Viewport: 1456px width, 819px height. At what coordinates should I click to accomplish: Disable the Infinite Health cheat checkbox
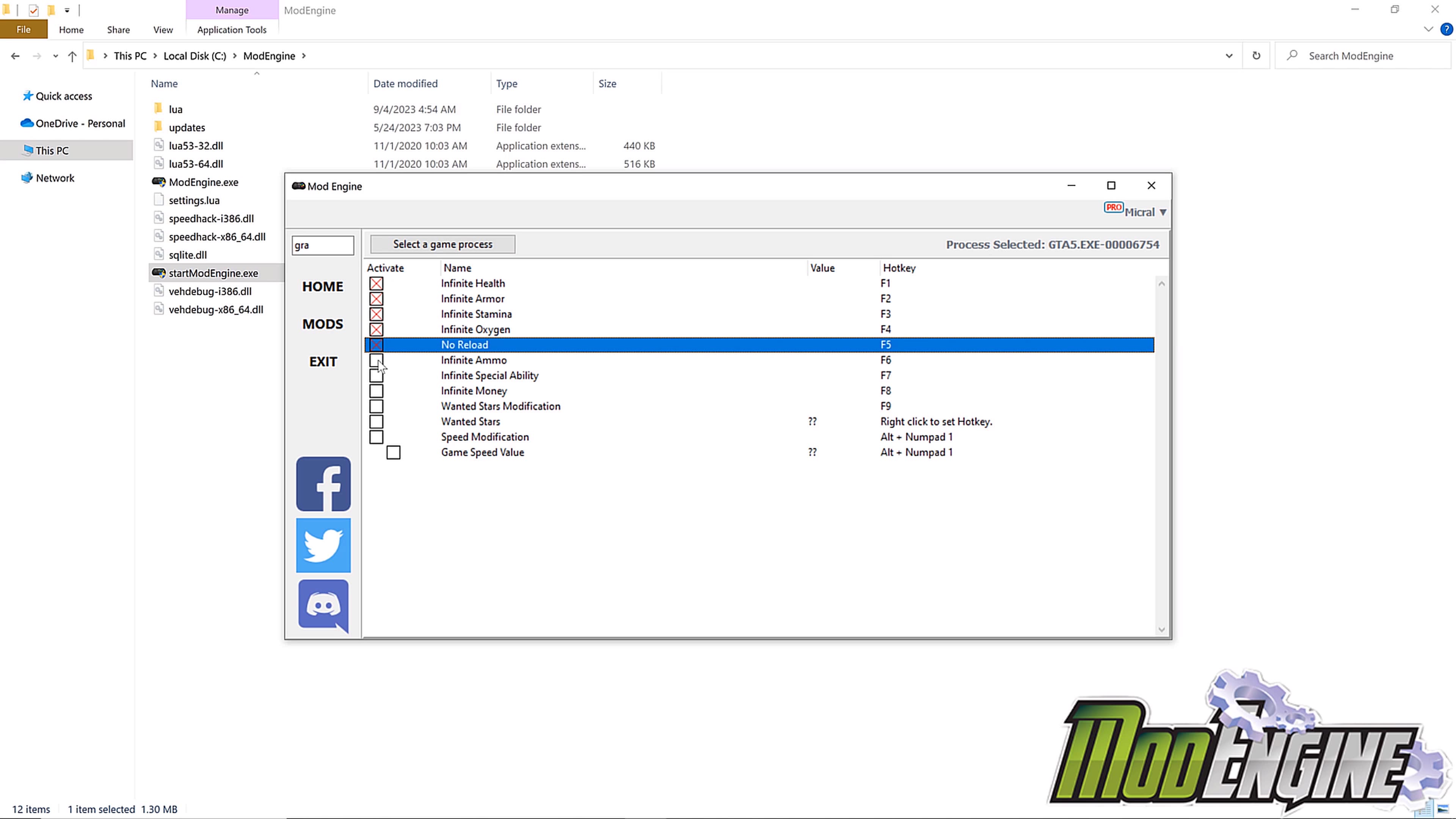[x=377, y=283]
